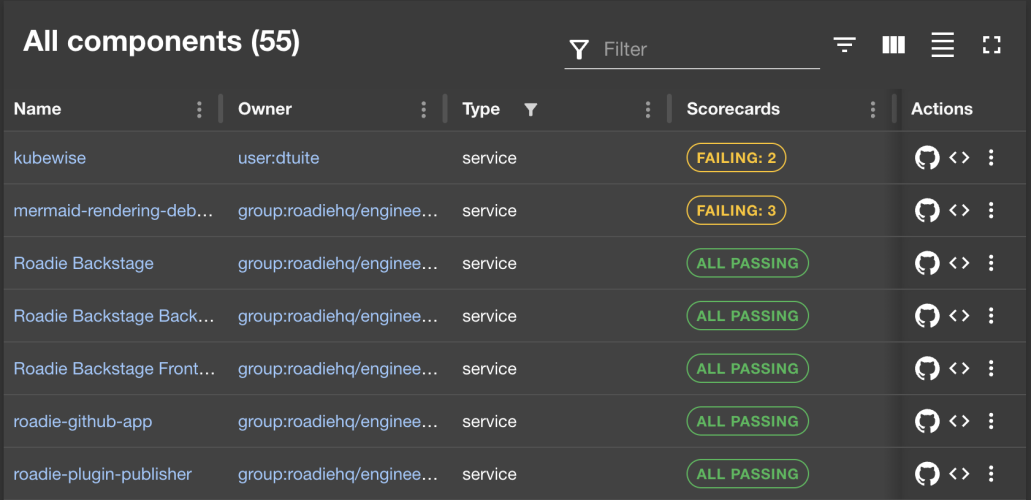The height and width of the screenshot is (500, 1031).
Task: Open the roadie-github-app component link
Action: (x=83, y=421)
